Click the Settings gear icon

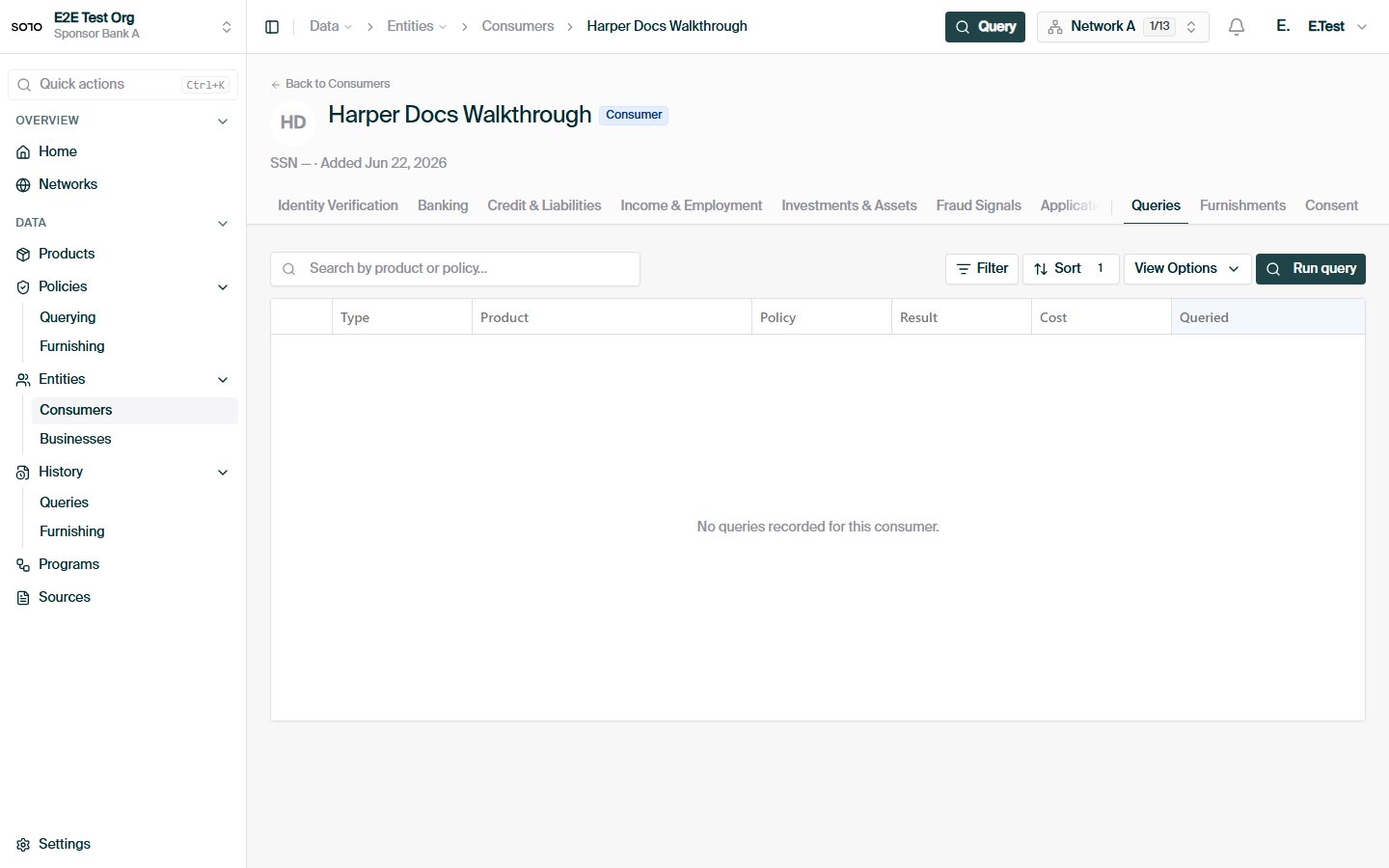(x=23, y=845)
